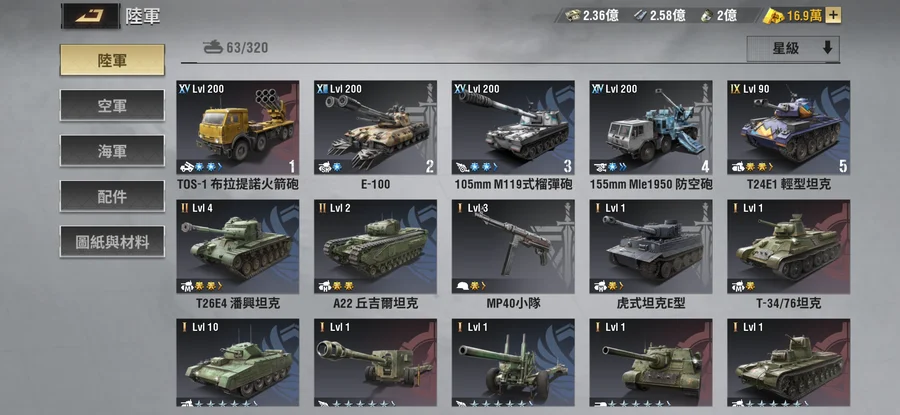This screenshot has width=900, height=415.
Task: Open the 圖紙與材料 tab
Action: (112, 242)
